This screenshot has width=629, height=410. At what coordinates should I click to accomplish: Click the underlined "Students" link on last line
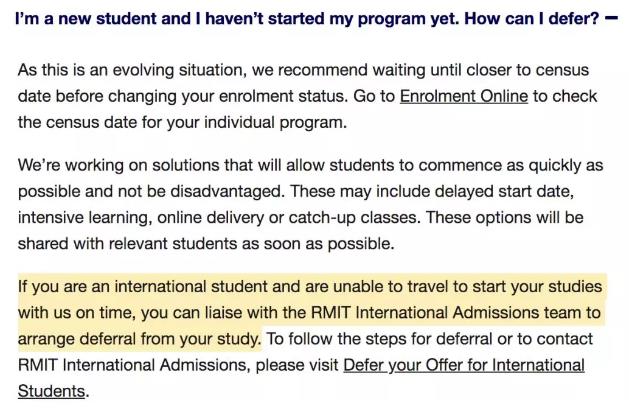[x=51, y=391]
